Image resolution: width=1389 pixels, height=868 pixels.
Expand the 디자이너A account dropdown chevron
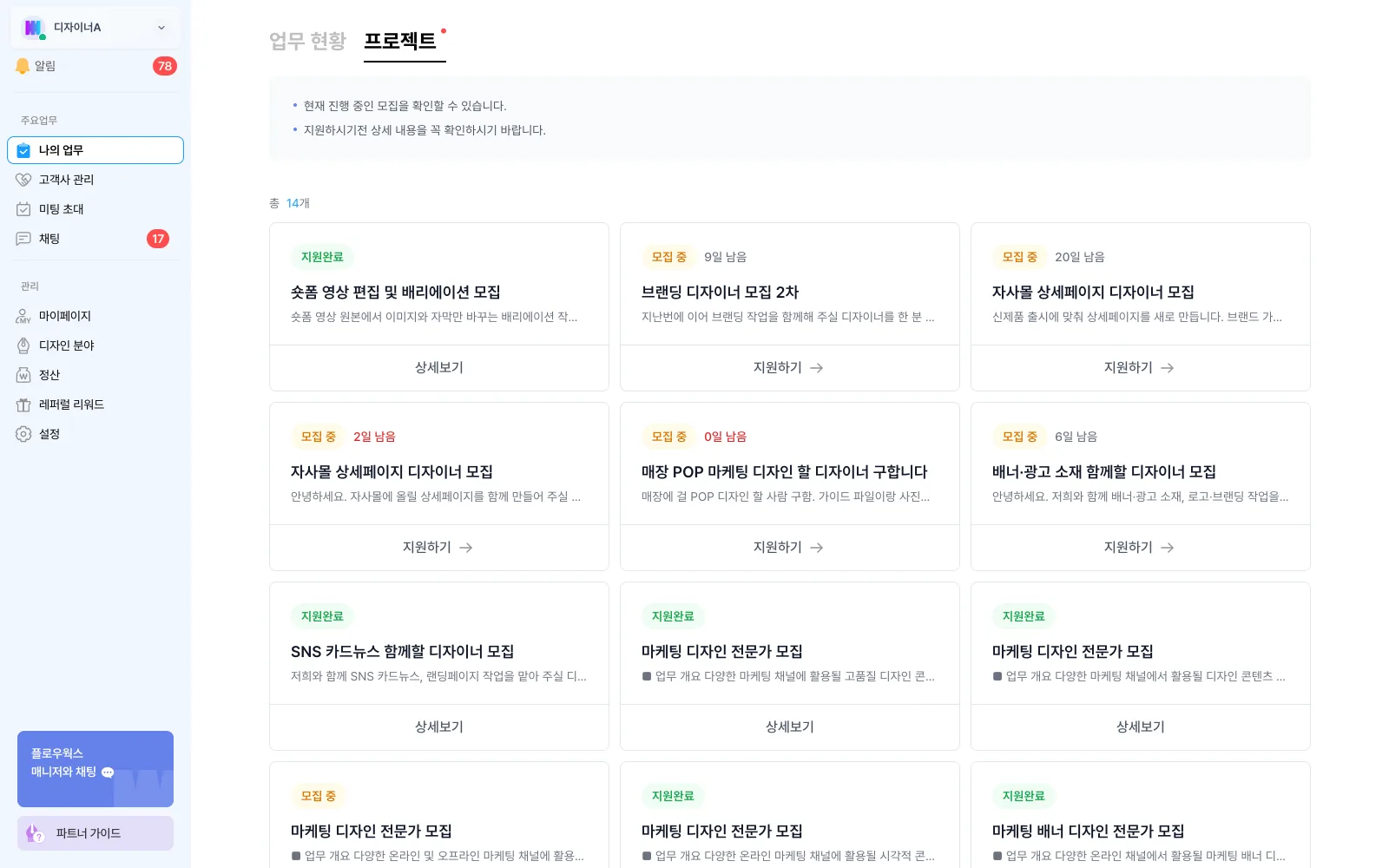tap(161, 28)
